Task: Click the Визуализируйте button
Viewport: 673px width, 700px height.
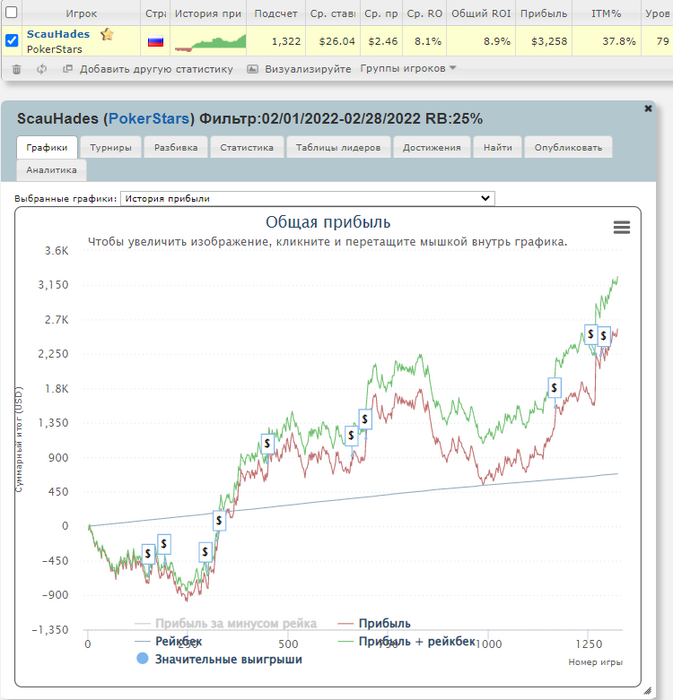Action: pyautogui.click(x=308, y=69)
